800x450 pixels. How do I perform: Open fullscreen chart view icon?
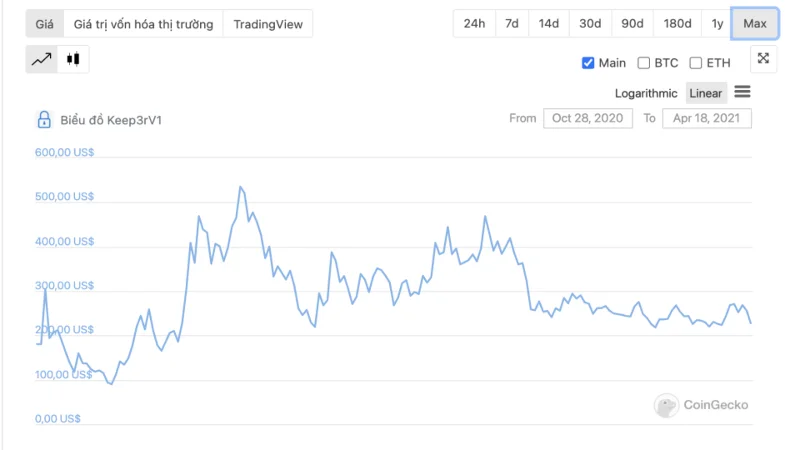pos(763,59)
